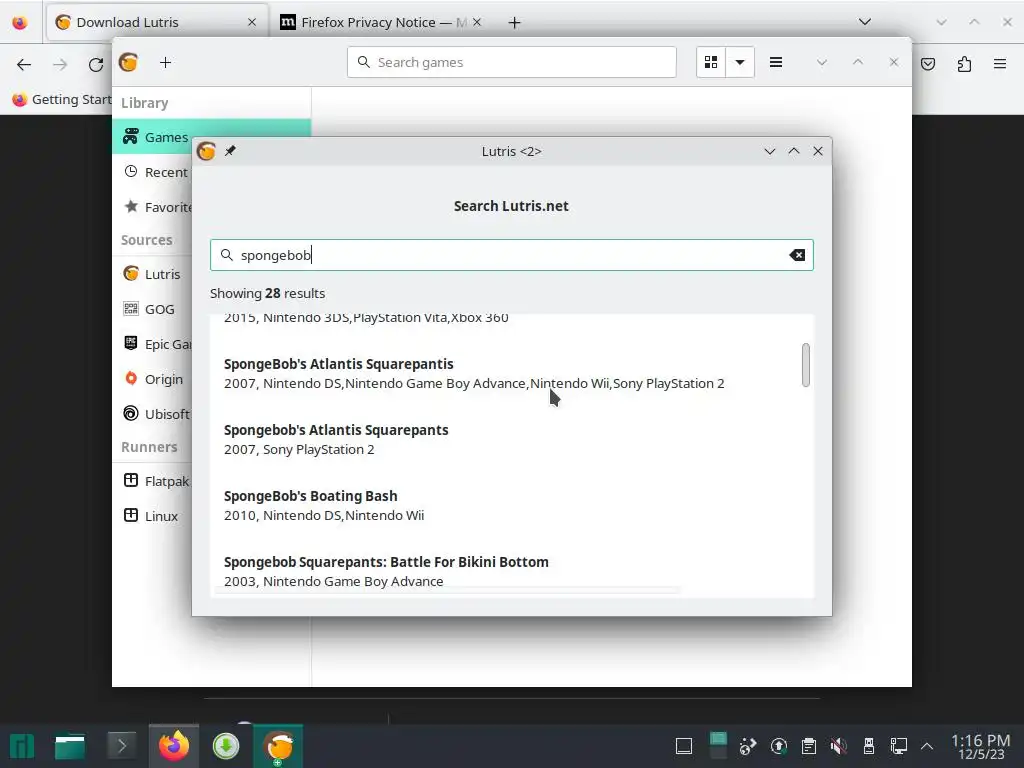Open the network tray icon

click(899, 746)
